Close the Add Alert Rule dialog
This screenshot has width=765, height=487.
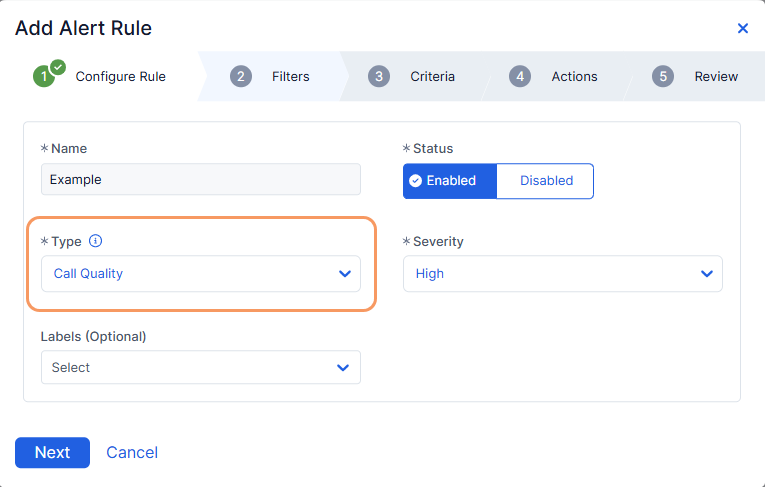click(743, 28)
